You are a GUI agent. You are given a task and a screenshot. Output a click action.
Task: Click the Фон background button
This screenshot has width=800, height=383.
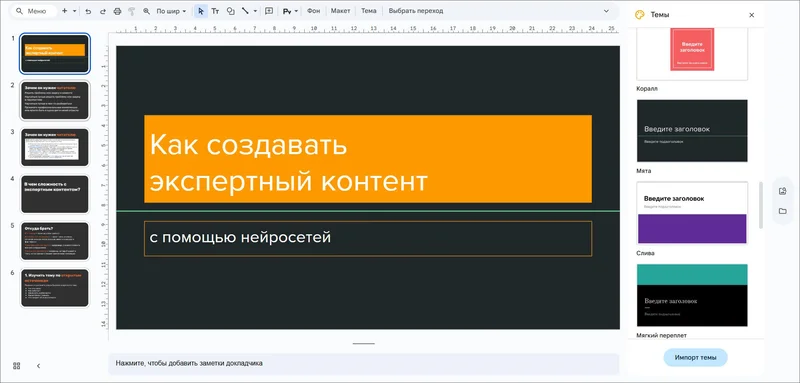313,11
